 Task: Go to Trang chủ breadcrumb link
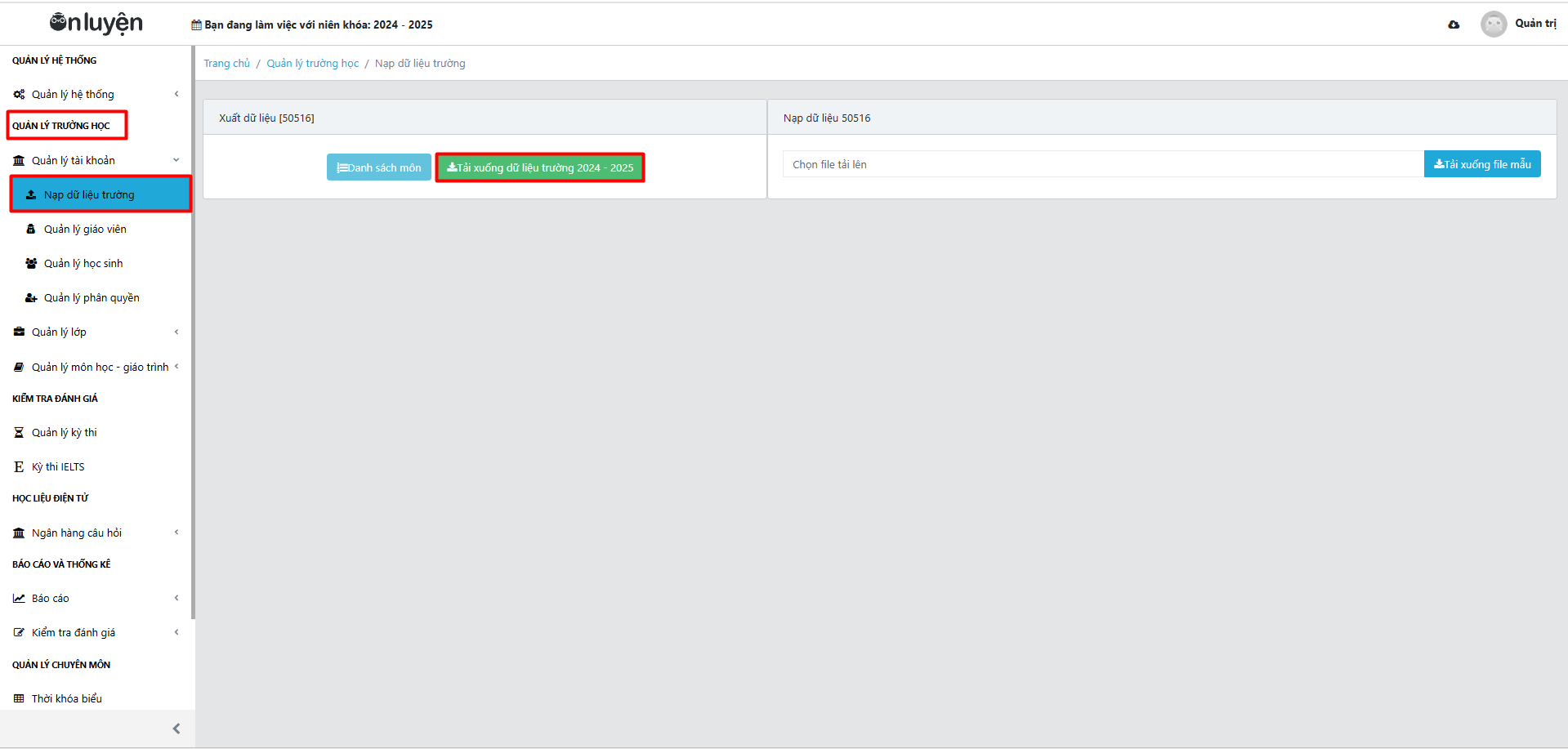(x=226, y=64)
